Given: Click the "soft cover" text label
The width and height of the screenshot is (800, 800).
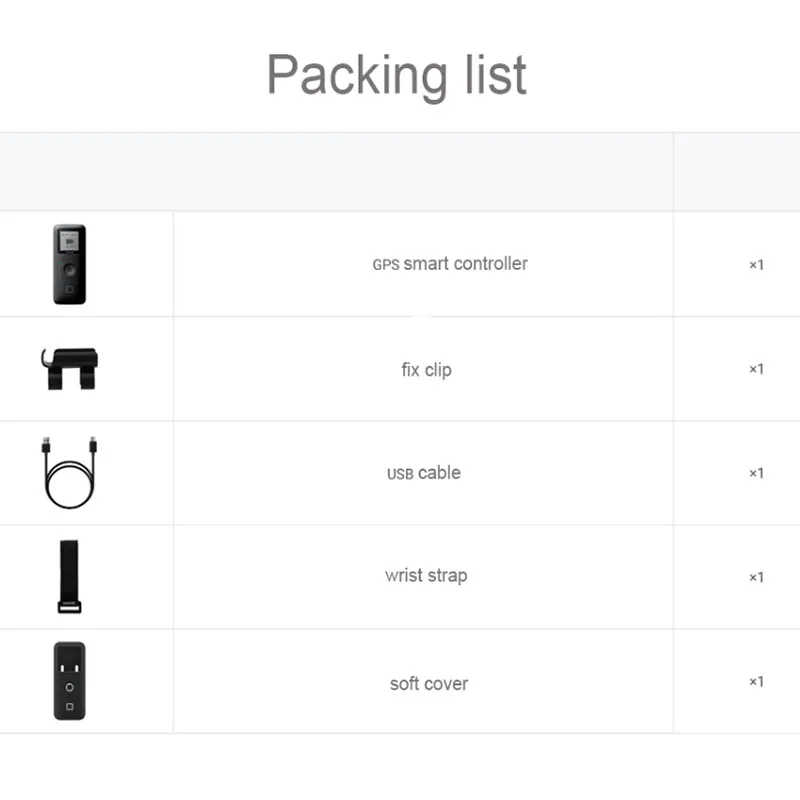Looking at the screenshot, I should 428,684.
